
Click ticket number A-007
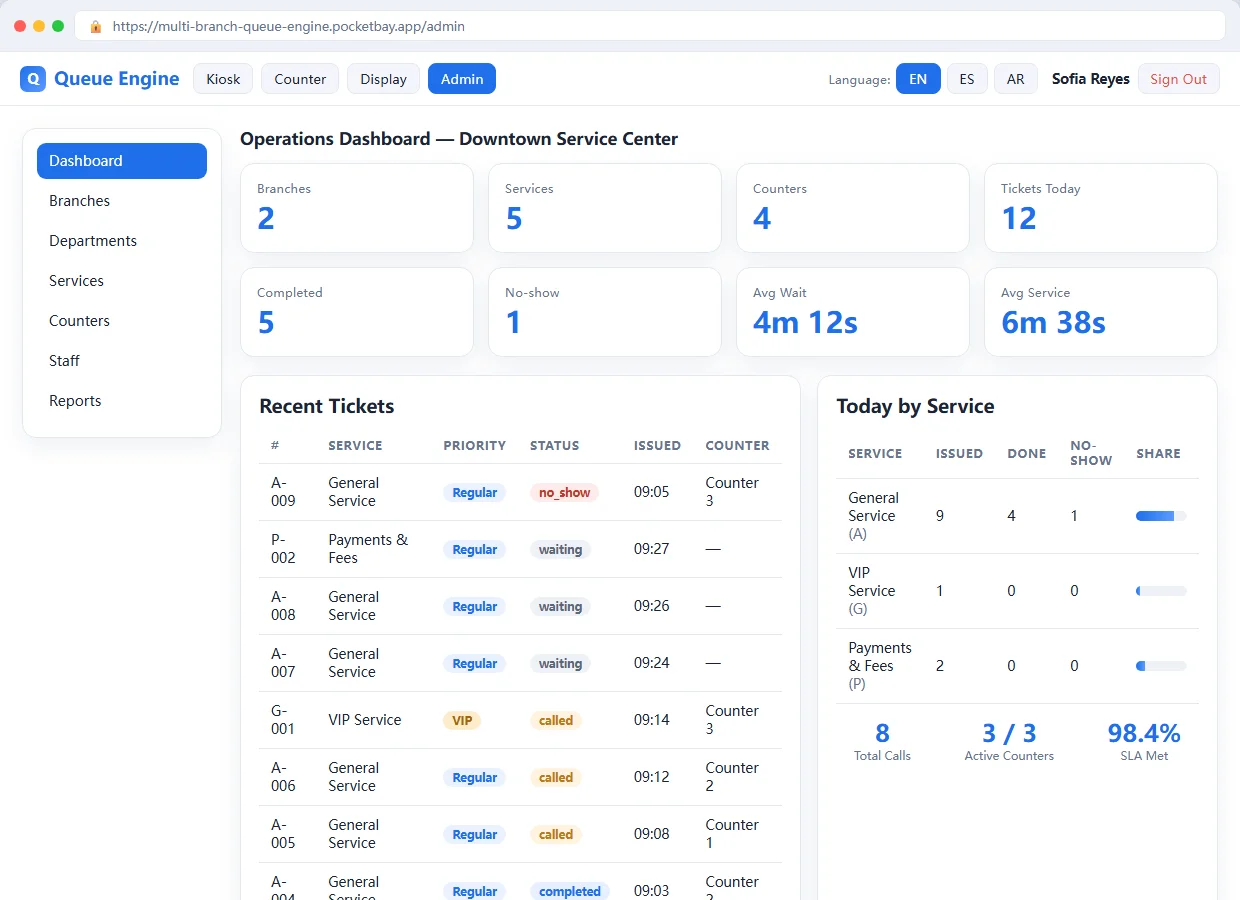[283, 663]
